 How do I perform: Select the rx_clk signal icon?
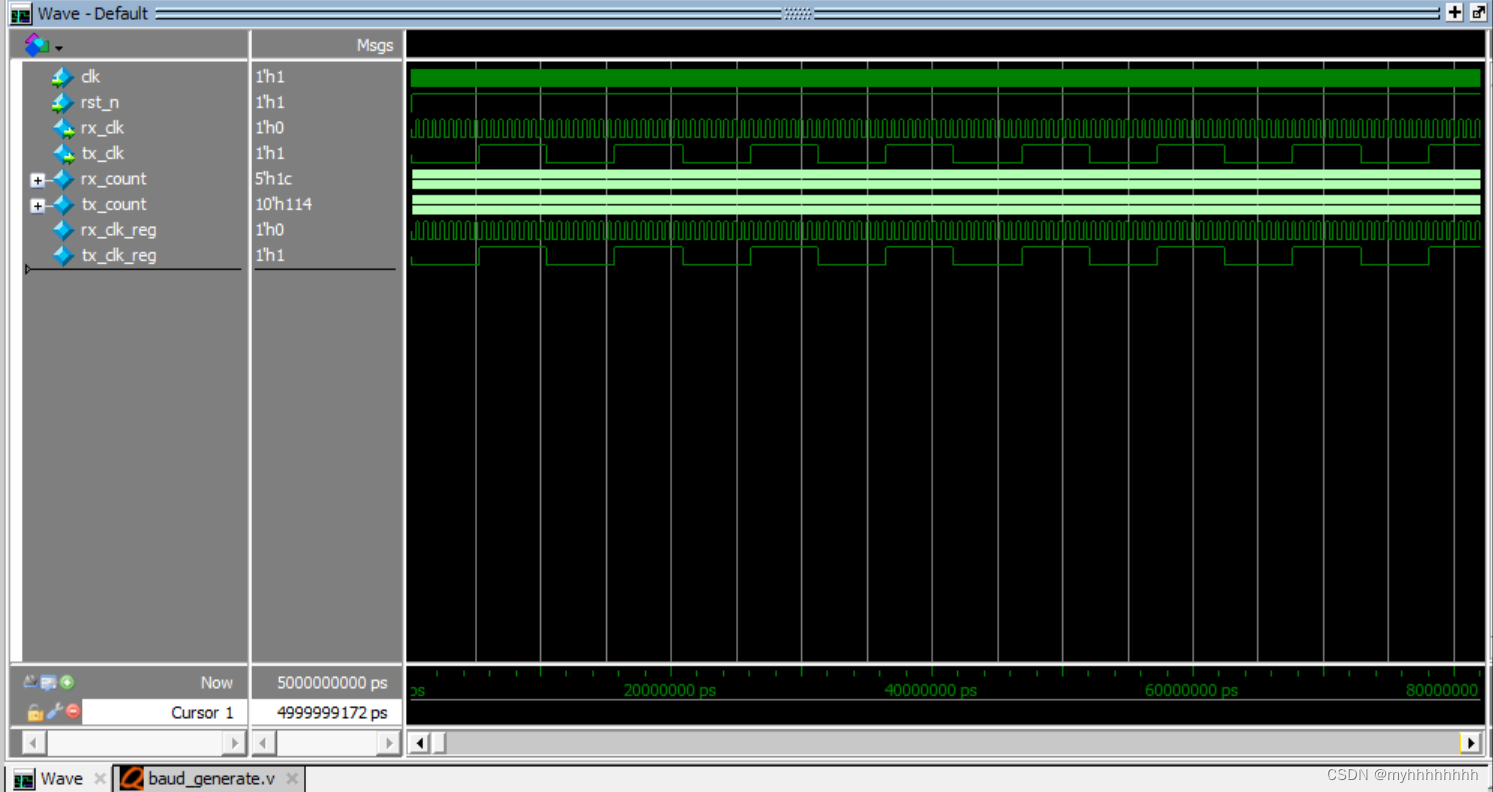[63, 128]
